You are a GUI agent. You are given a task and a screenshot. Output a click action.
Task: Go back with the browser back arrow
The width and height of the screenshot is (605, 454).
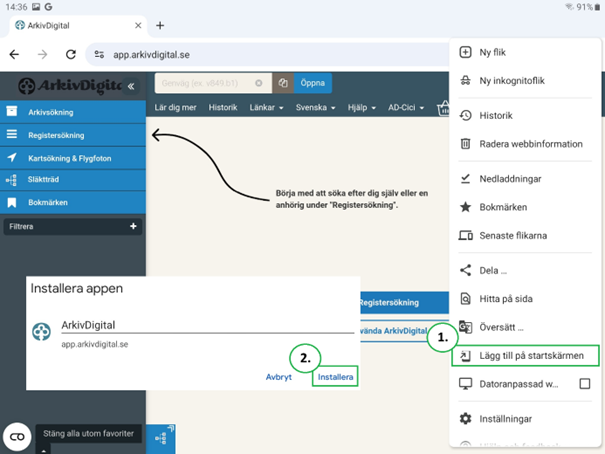(x=14, y=55)
